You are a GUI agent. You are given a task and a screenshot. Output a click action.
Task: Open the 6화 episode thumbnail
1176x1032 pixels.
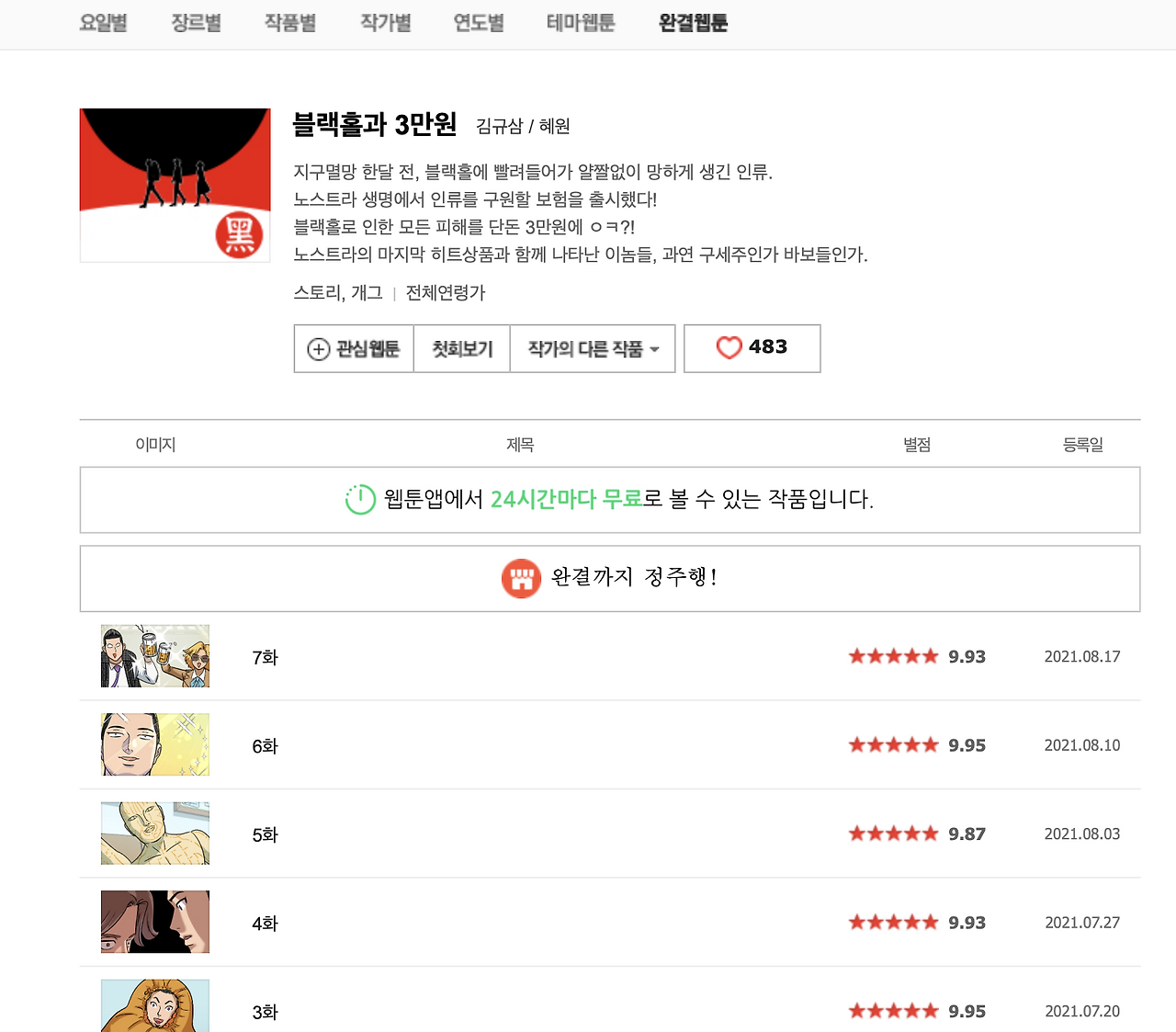155,744
